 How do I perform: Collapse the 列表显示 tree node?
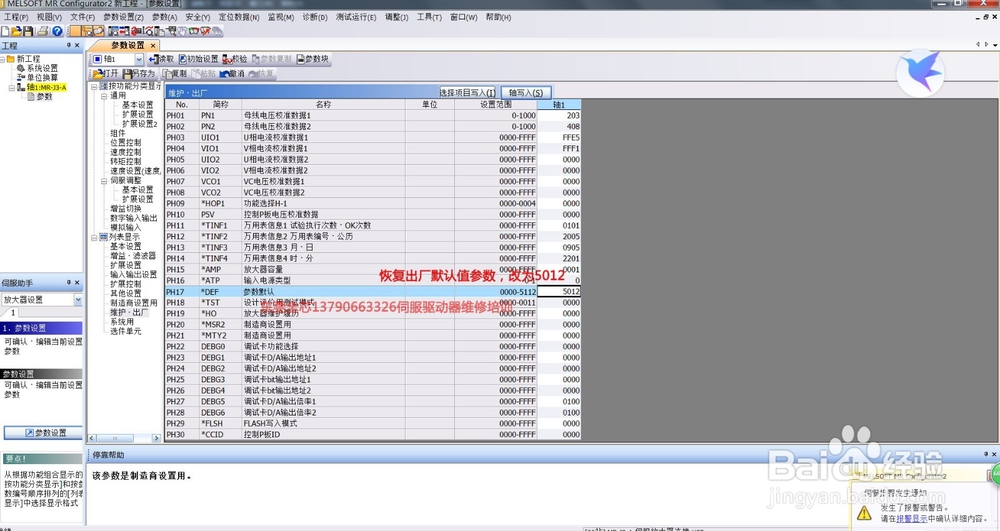pyautogui.click(x=94, y=237)
